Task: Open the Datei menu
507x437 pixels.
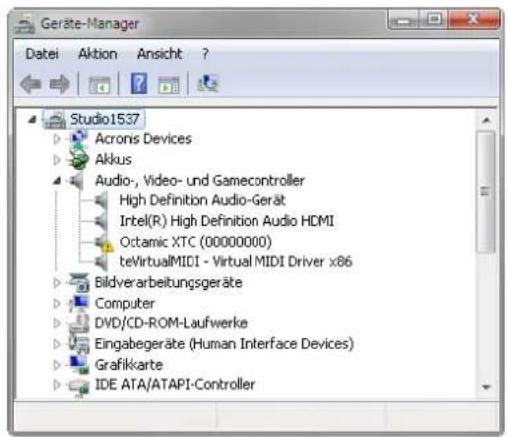Action: point(42,54)
